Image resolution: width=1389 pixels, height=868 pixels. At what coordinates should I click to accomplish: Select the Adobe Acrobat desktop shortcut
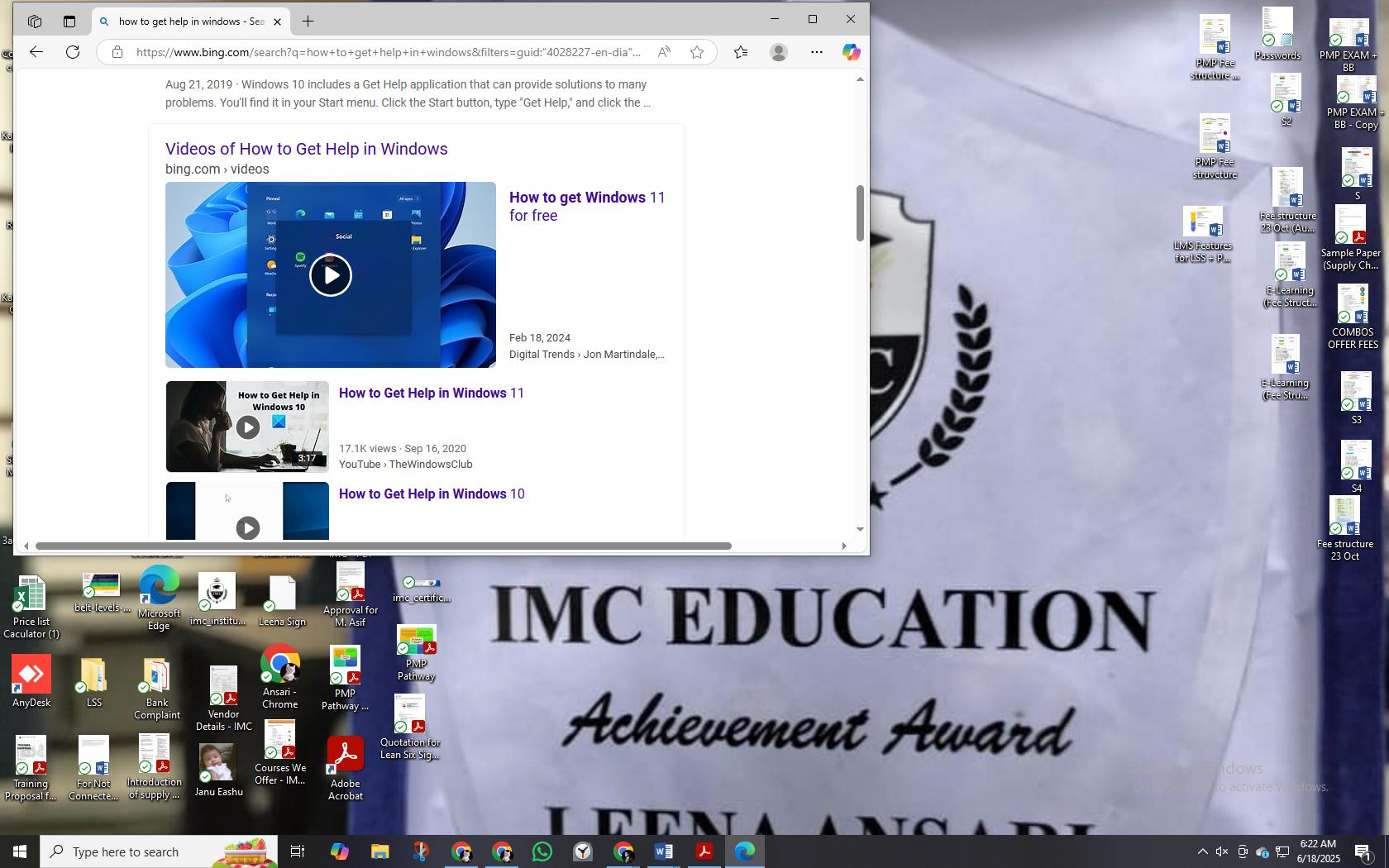point(346,769)
